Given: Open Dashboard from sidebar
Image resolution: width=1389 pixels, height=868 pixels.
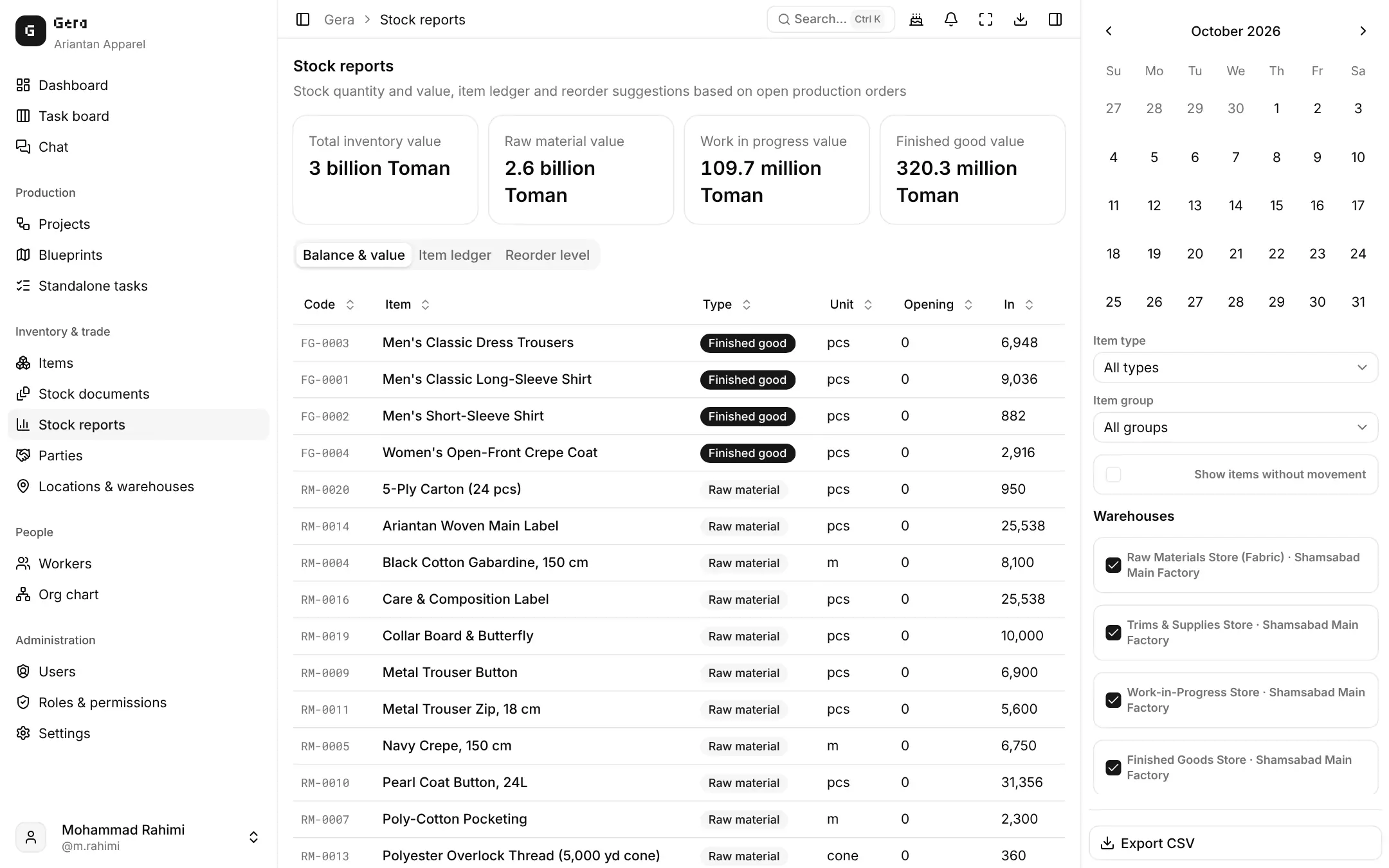Looking at the screenshot, I should click(138, 85).
